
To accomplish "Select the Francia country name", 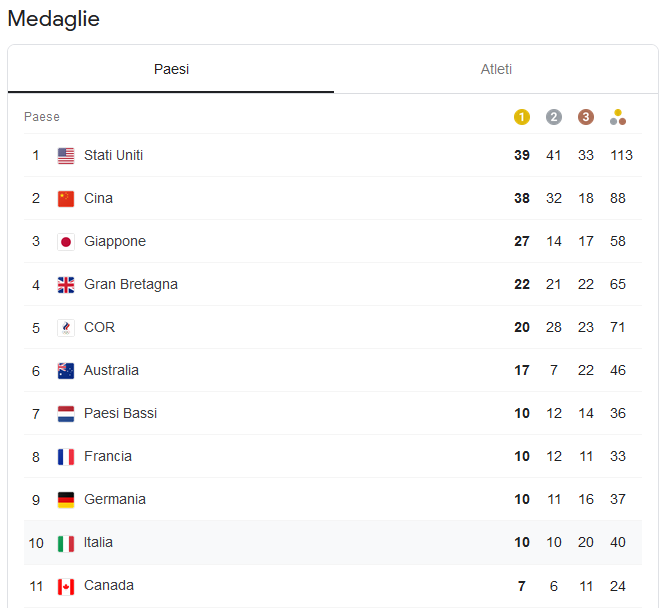I will click(x=108, y=456).
